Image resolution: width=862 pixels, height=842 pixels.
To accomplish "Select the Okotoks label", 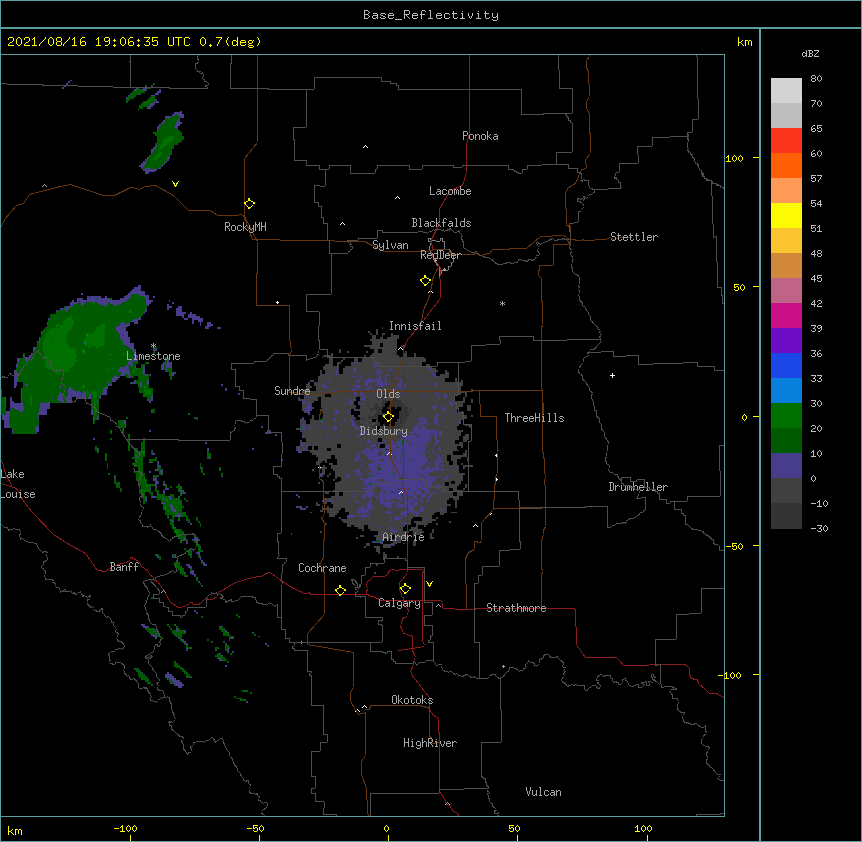I will 412,700.
